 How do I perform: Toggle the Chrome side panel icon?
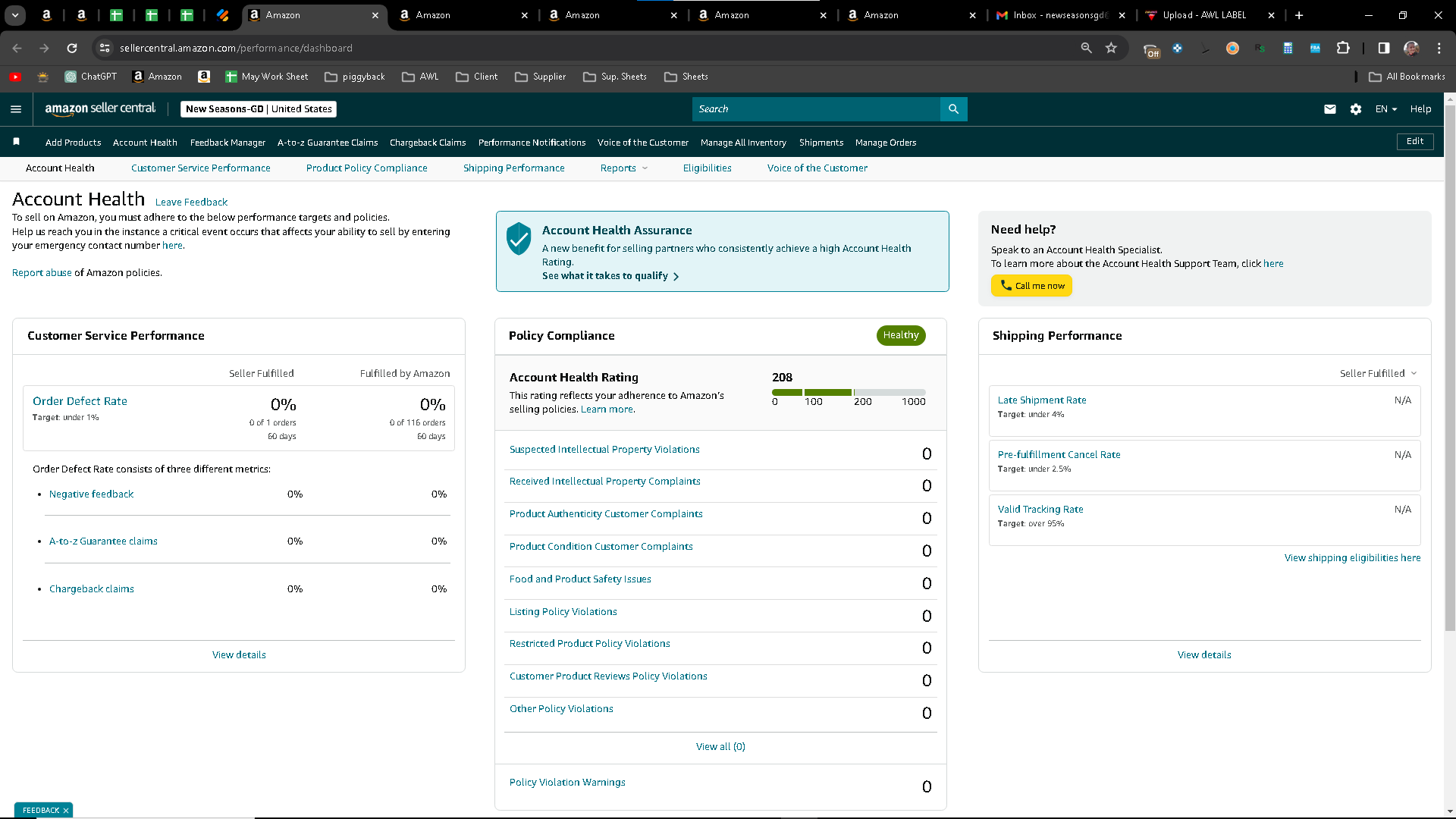tap(1384, 48)
